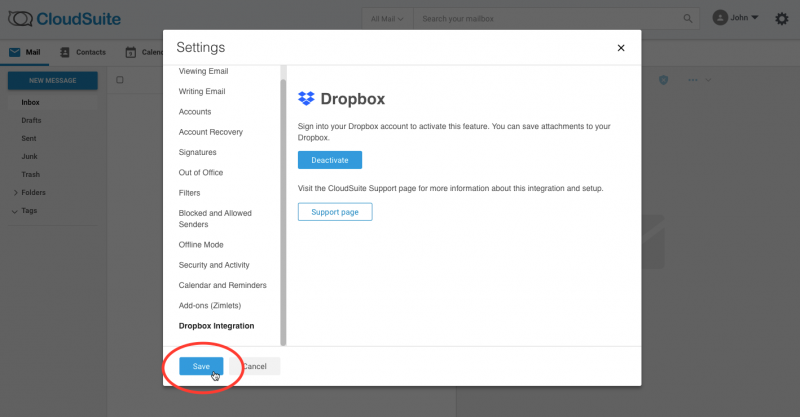Close the Settings dialog
This screenshot has width=800, height=417.
tap(621, 48)
